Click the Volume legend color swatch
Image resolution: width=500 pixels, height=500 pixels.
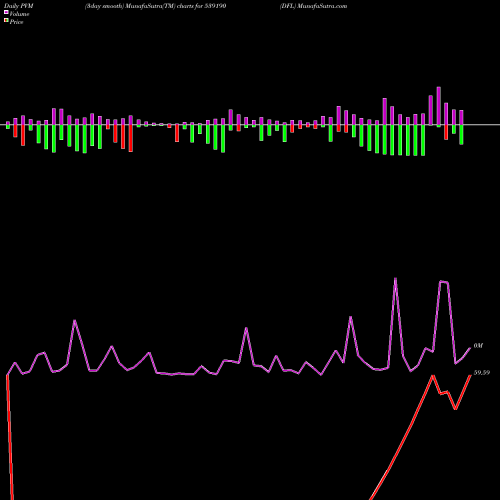[6, 12]
